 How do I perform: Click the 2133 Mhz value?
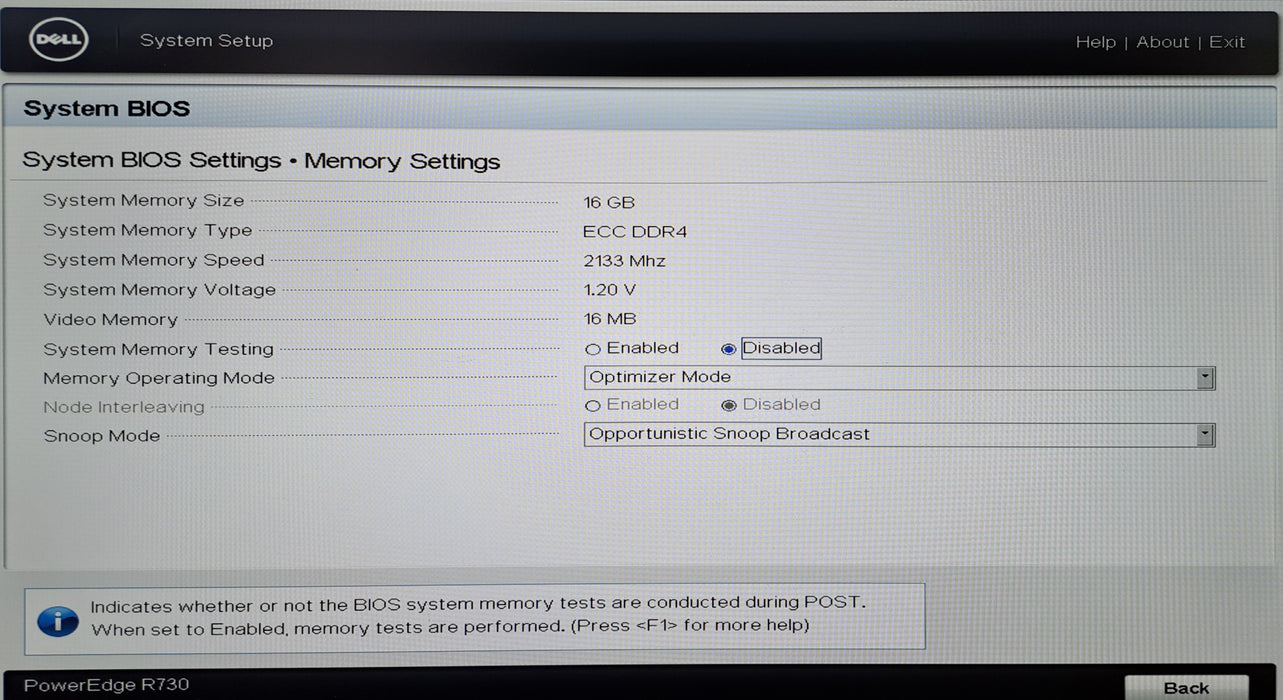[x=624, y=261]
